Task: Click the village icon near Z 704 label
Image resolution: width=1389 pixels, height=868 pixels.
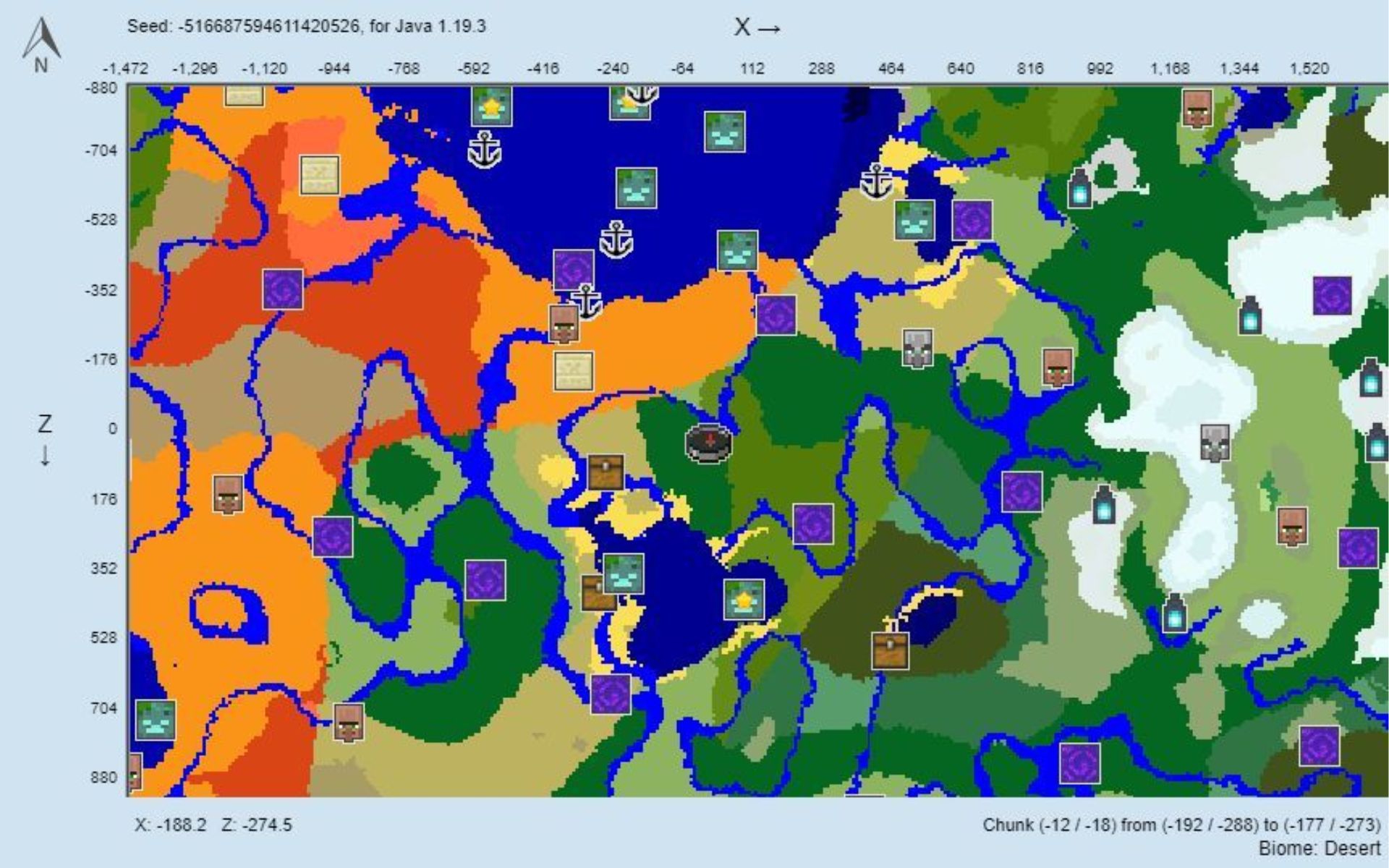Action: click(x=349, y=722)
